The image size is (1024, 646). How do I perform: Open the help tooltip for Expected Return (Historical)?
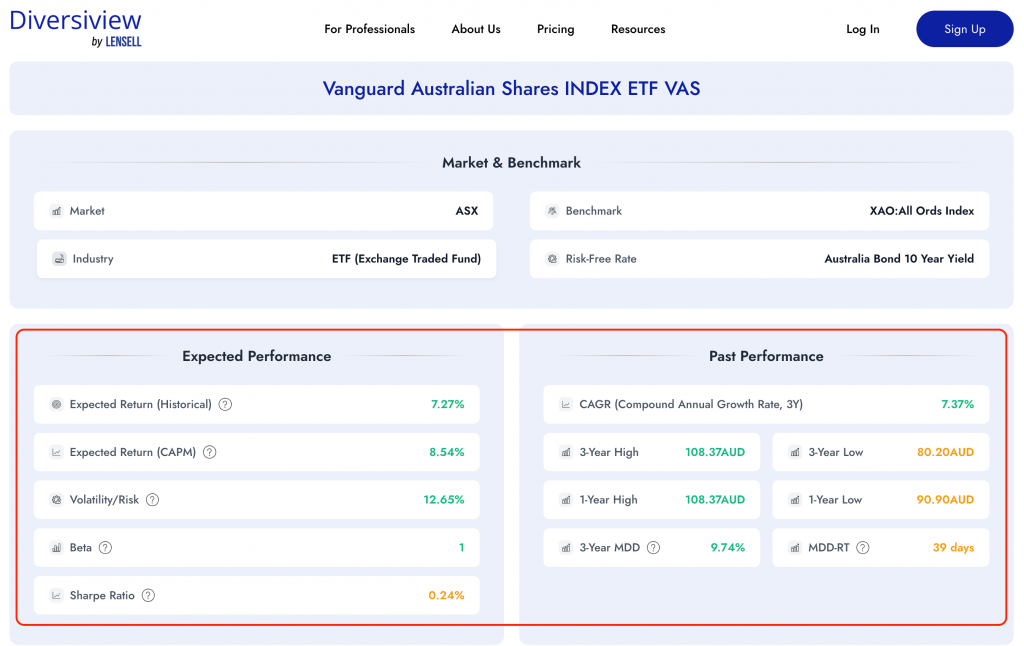[x=225, y=404]
